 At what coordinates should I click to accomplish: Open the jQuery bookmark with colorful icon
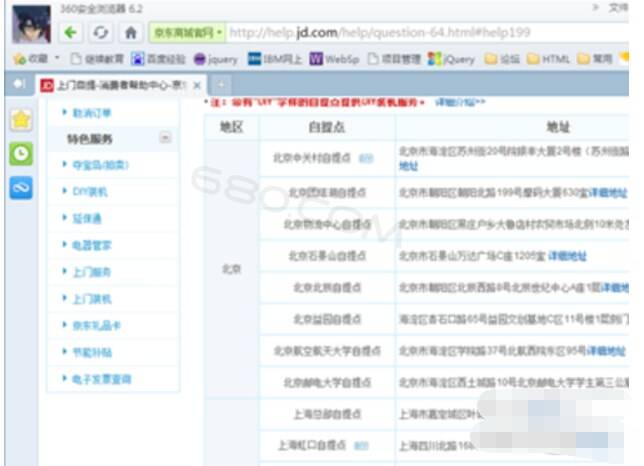(x=451, y=59)
